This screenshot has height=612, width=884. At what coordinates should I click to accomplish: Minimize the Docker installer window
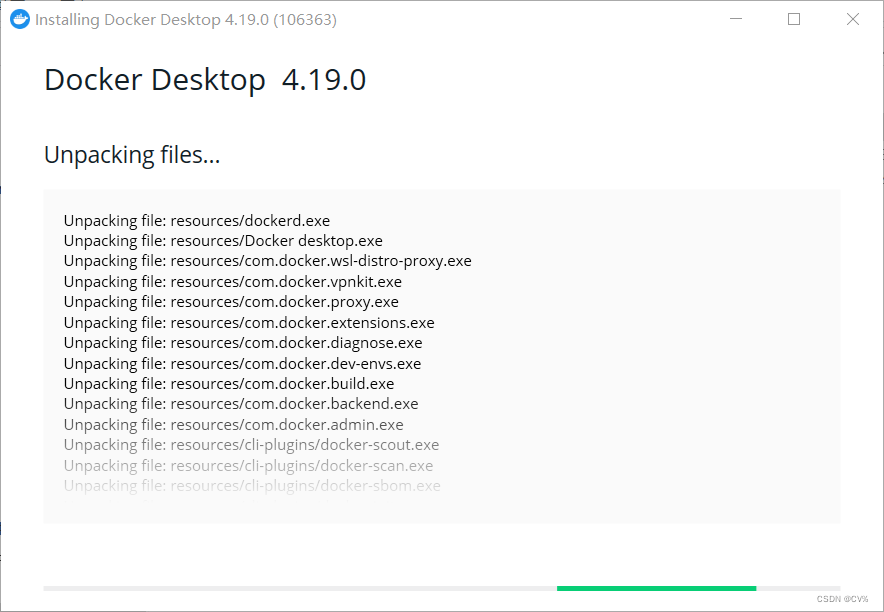[736, 19]
